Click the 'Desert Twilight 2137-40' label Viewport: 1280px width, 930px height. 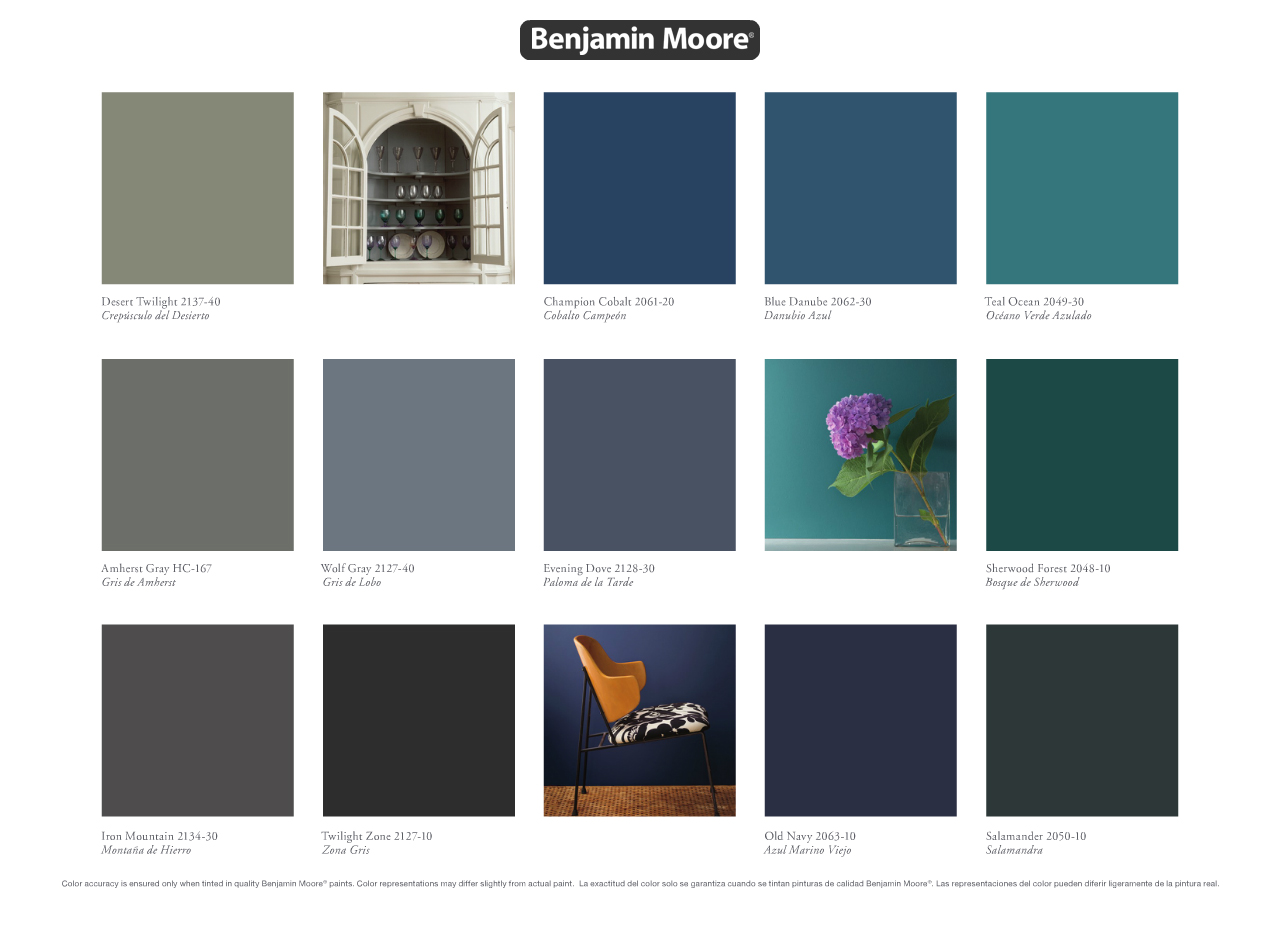coord(161,301)
